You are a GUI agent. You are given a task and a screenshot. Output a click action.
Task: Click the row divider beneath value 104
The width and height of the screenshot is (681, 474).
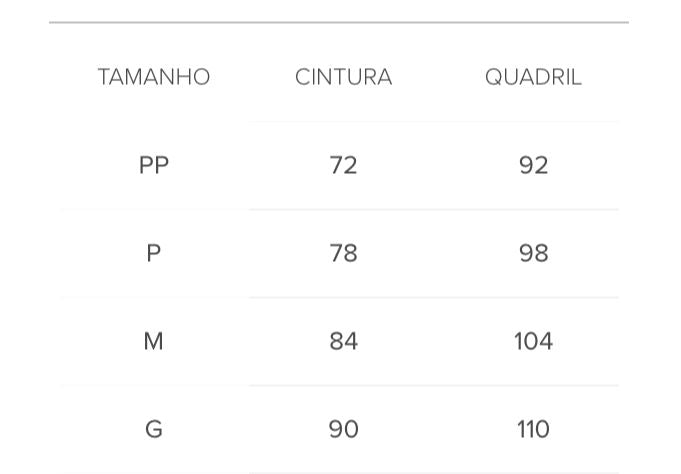coord(533,385)
